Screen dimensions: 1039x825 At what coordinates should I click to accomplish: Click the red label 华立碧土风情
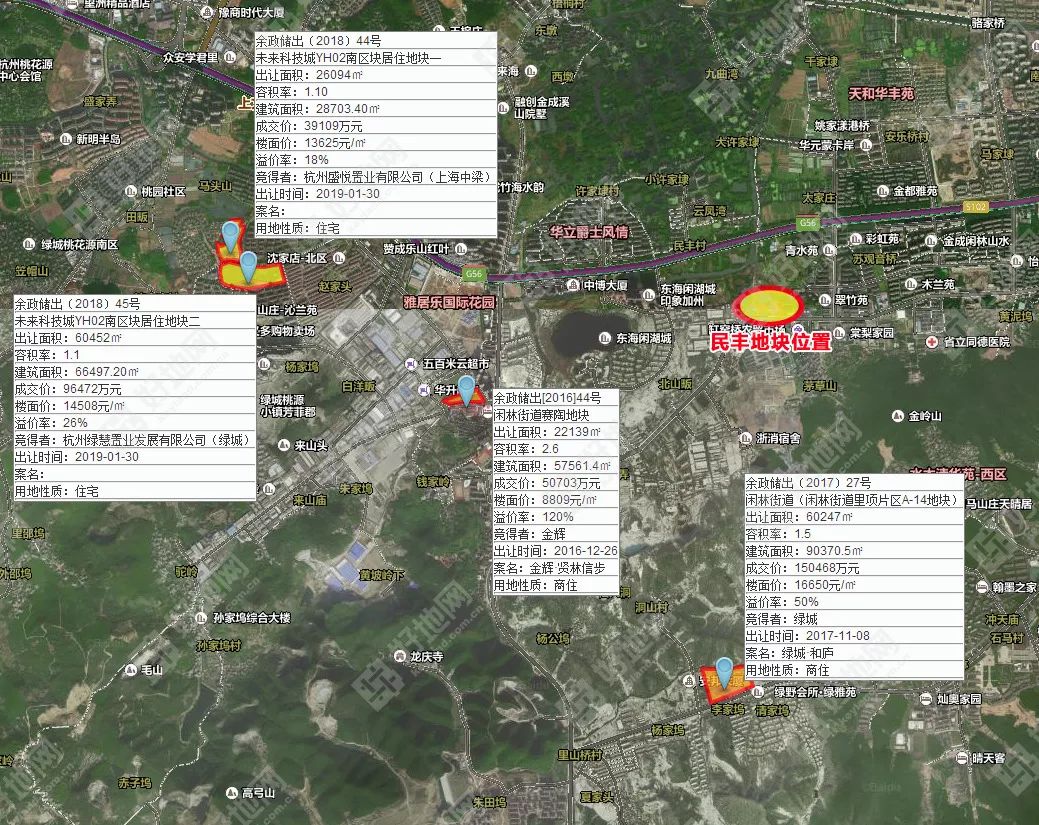pos(589,232)
